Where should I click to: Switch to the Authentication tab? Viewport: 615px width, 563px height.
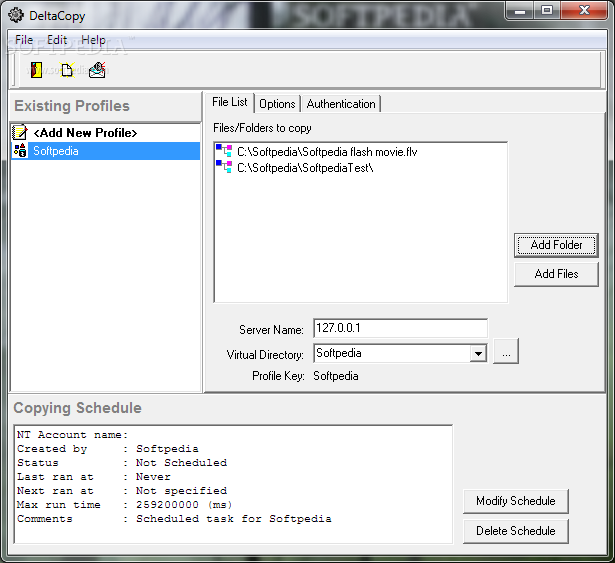point(341,104)
